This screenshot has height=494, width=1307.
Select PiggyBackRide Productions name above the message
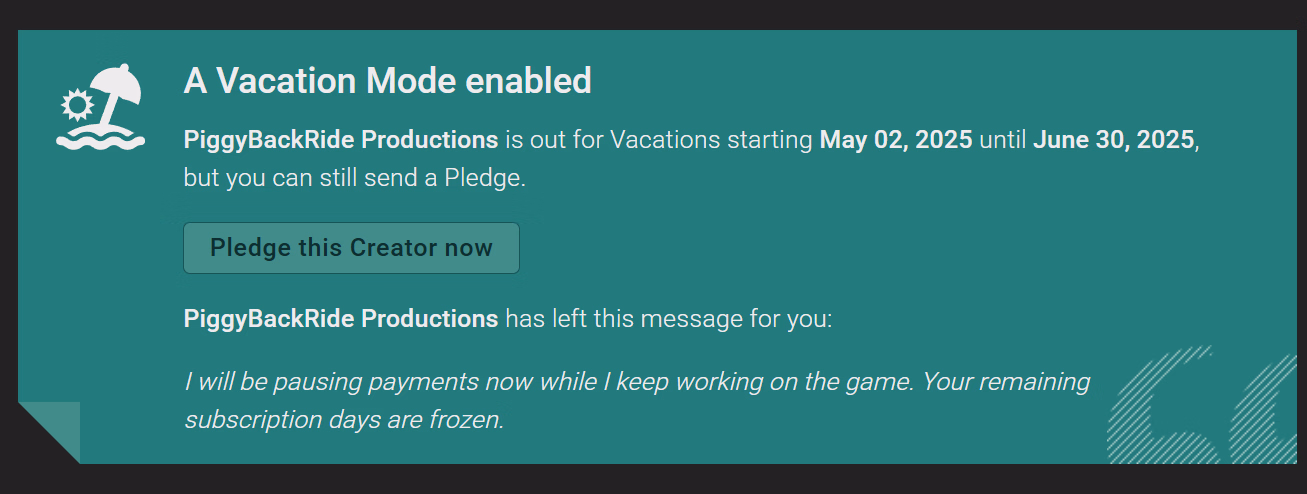340,319
